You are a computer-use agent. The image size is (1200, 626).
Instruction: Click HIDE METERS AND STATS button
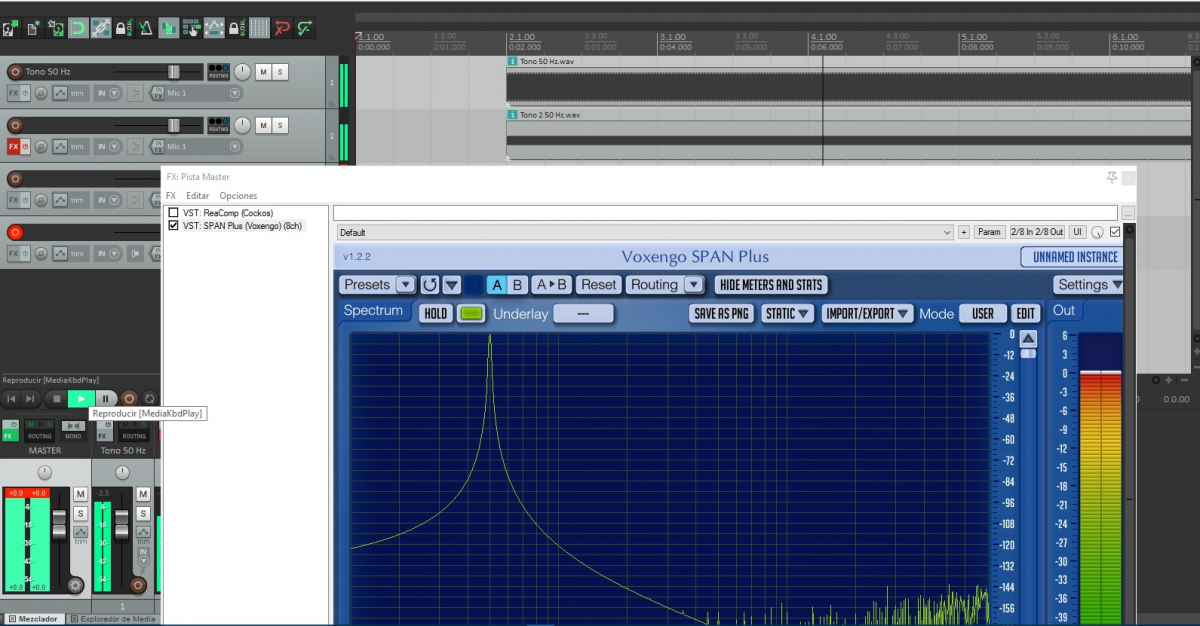click(x=771, y=285)
